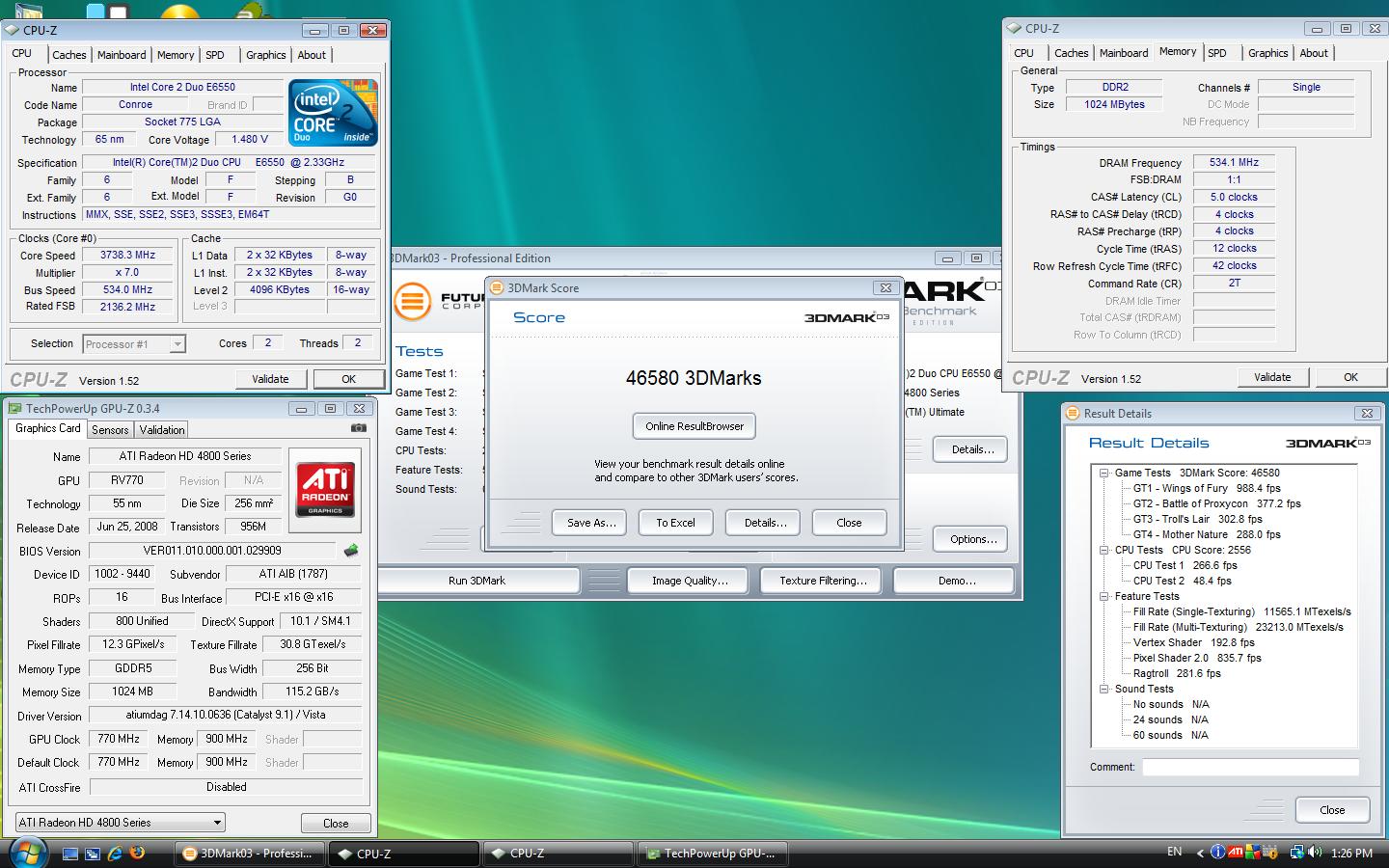Click Save As button in score dialog

coord(590,523)
